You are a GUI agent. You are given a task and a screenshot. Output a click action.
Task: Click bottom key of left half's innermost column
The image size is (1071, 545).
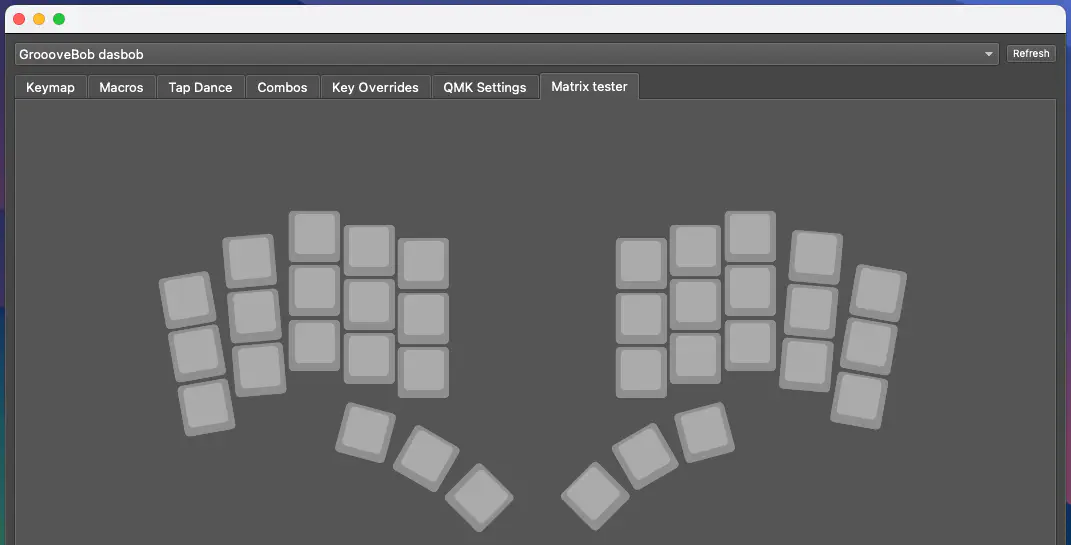click(x=423, y=372)
